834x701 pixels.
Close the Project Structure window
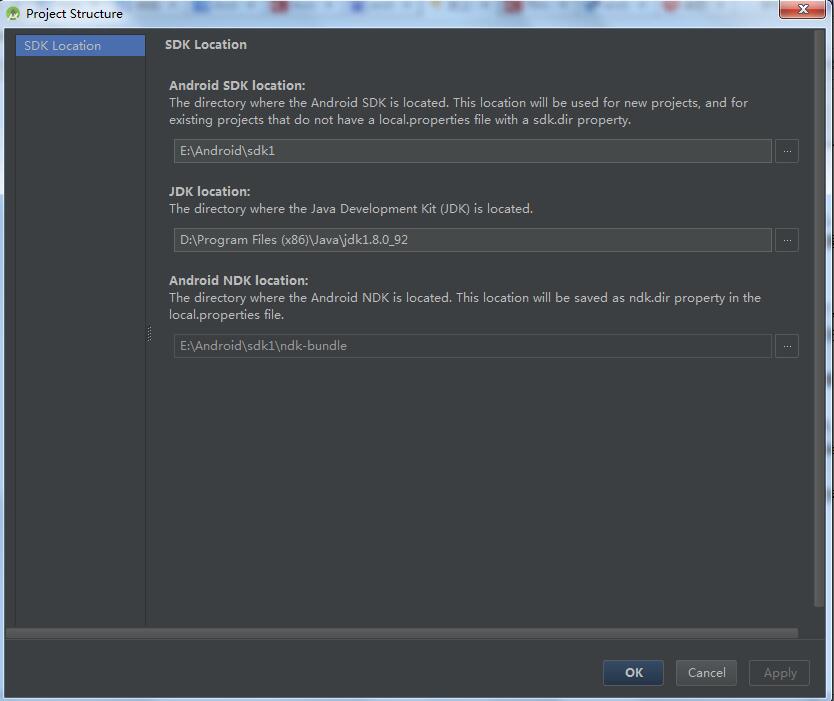803,9
